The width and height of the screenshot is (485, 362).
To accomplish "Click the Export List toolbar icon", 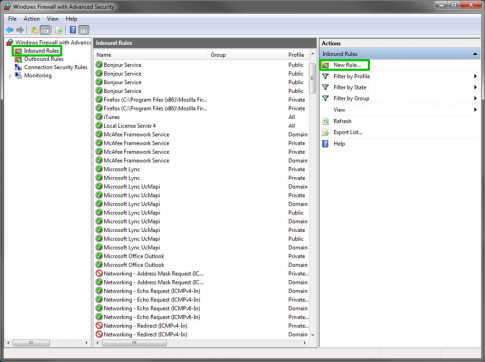I will tap(59, 30).
